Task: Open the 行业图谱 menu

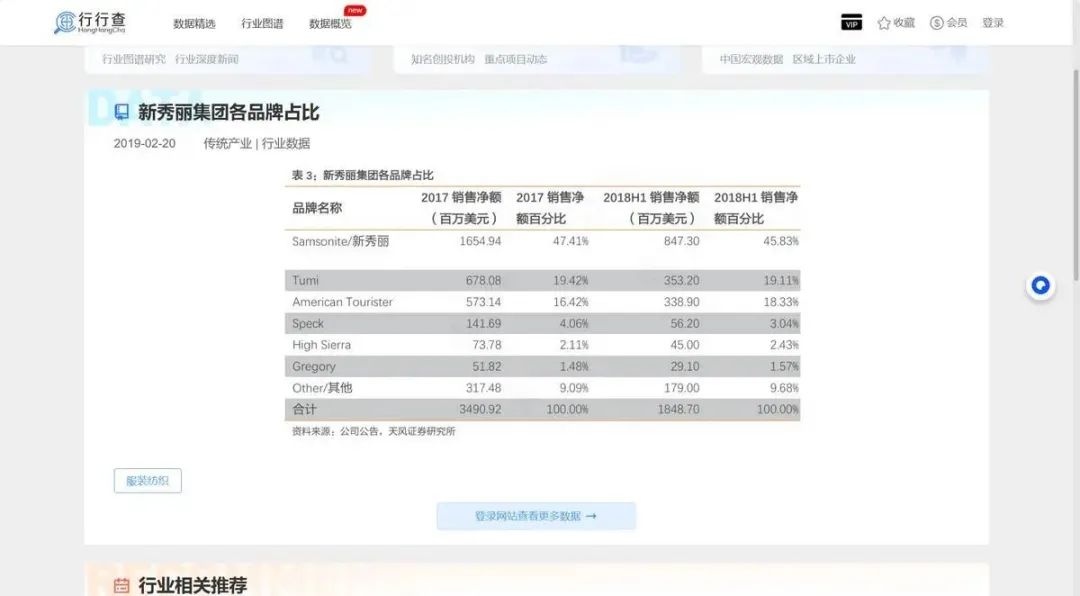Action: 262,23
